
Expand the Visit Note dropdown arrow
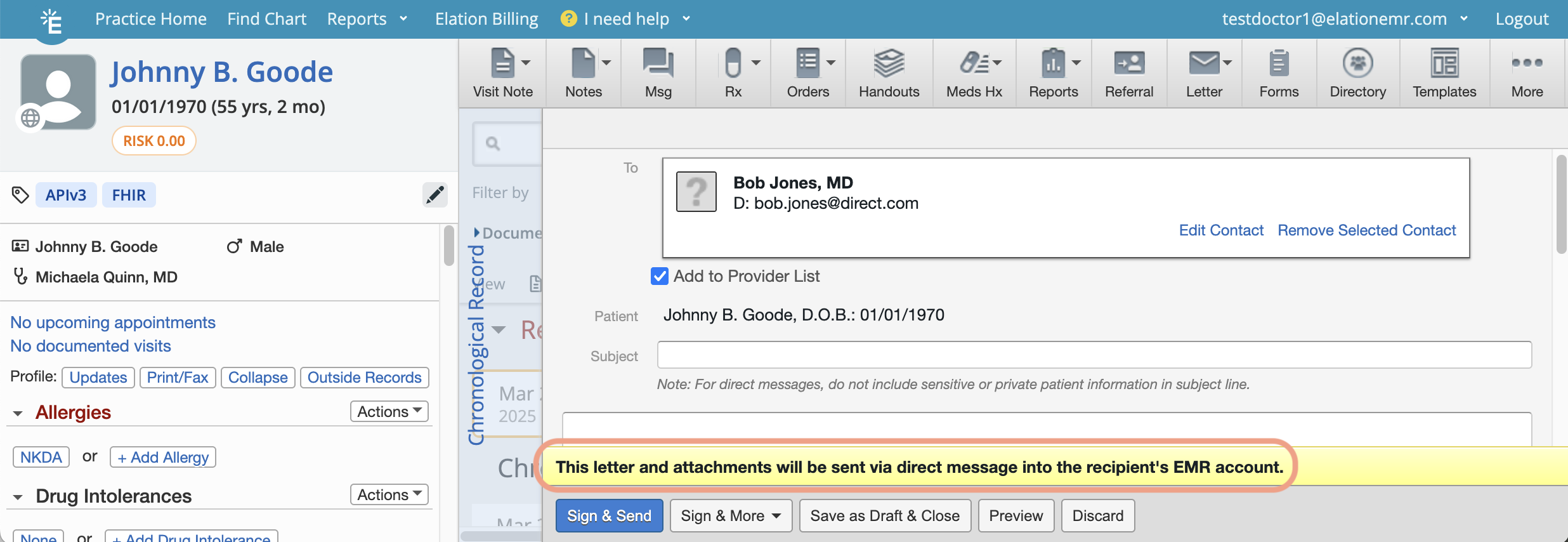pyautogui.click(x=526, y=63)
